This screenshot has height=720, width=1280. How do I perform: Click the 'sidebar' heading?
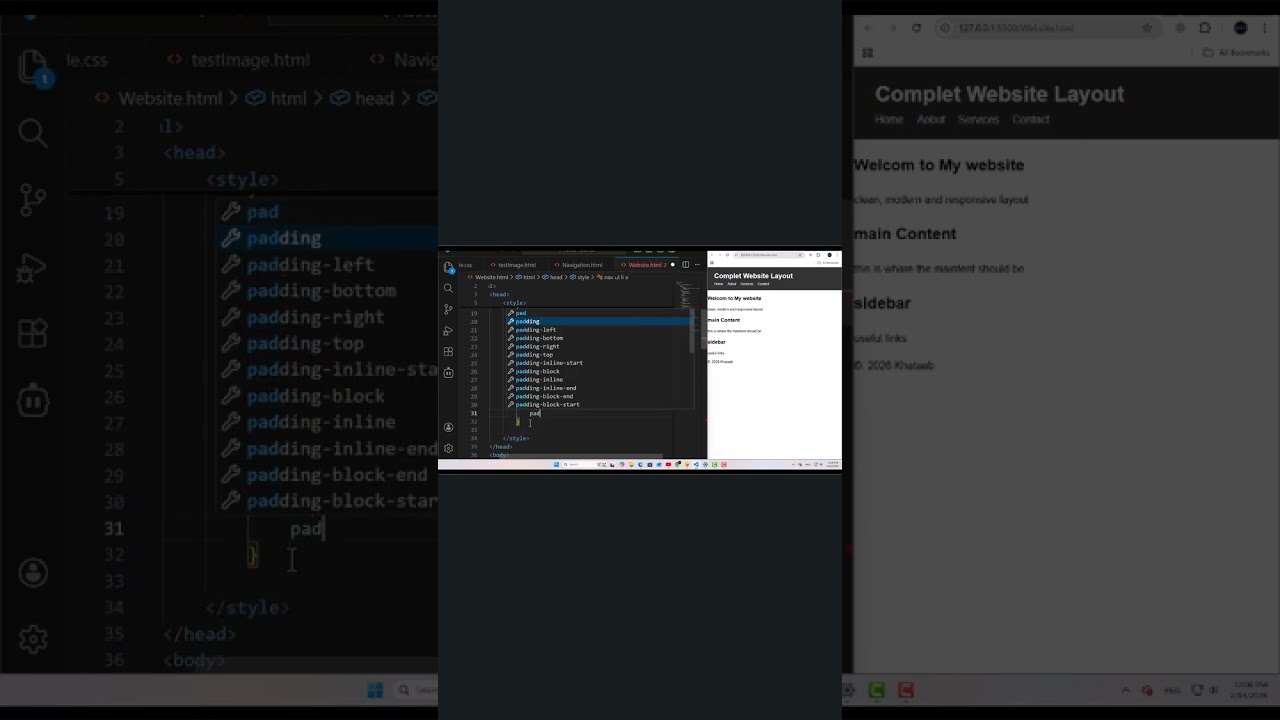(x=716, y=342)
